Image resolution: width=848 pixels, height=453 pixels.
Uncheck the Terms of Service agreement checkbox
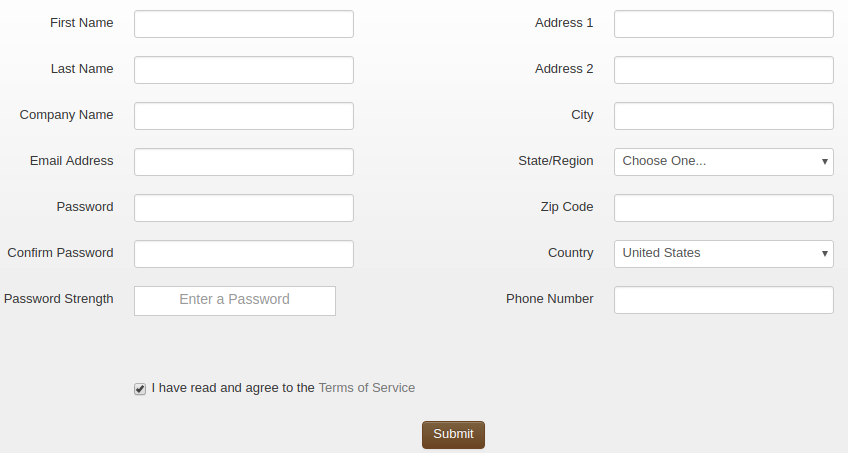(x=140, y=389)
